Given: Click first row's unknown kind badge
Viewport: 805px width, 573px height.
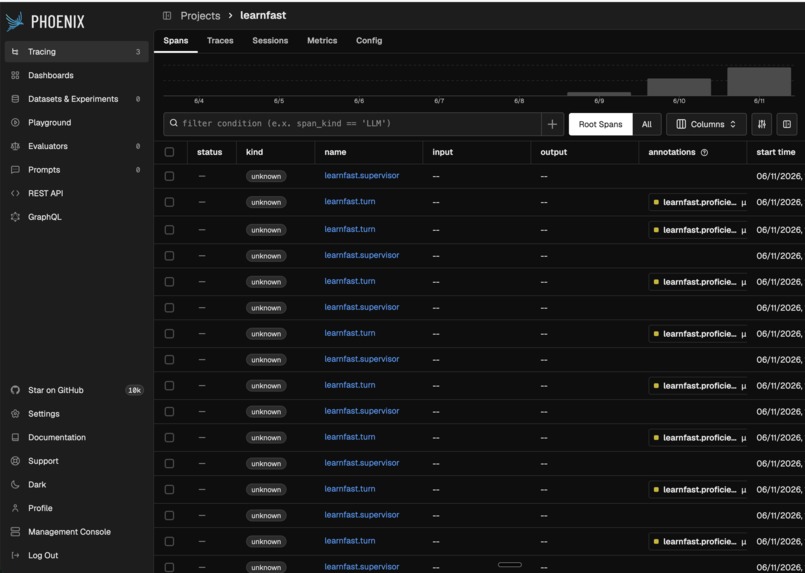Looking at the screenshot, I should pyautogui.click(x=266, y=176).
